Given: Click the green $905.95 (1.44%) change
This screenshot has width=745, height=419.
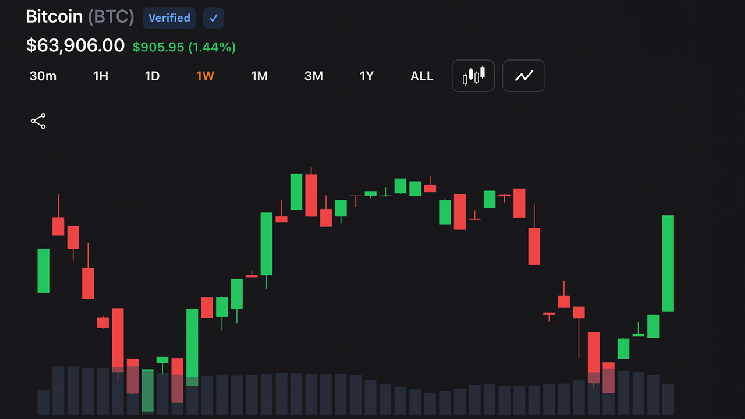Looking at the screenshot, I should [x=184, y=47].
